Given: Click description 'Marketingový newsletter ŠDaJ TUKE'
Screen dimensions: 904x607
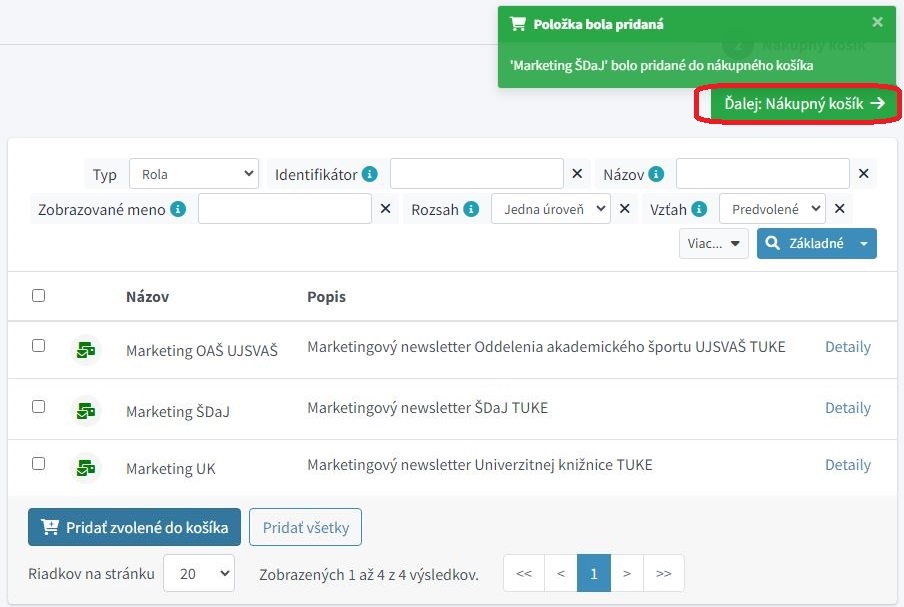Looking at the screenshot, I should (427, 408).
